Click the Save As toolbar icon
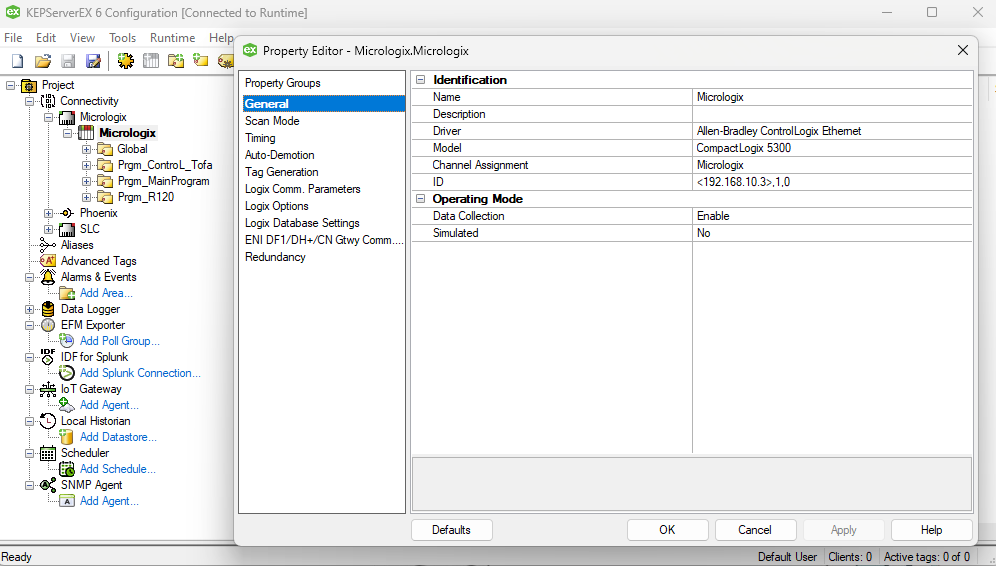The height and width of the screenshot is (566, 996). (93, 61)
